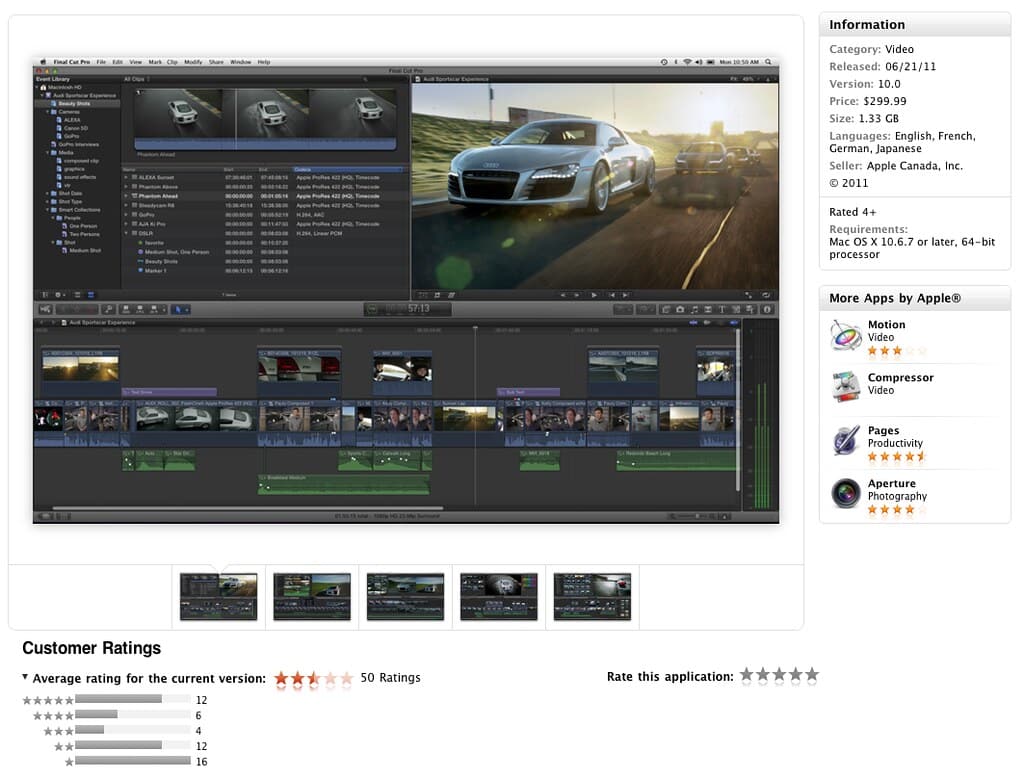Switch event browser to filmstrip view

click(x=77, y=295)
